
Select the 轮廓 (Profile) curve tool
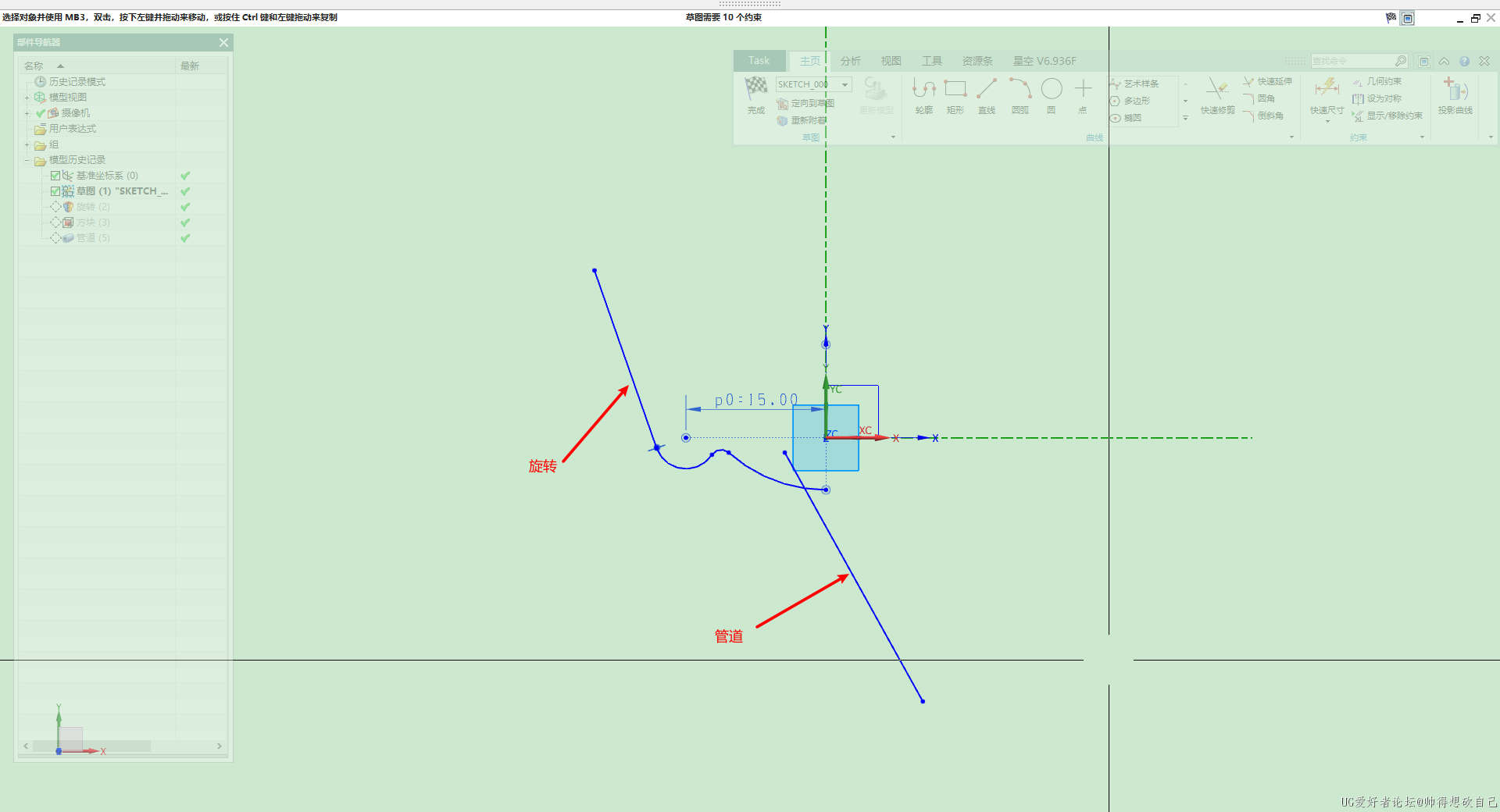coord(923,89)
